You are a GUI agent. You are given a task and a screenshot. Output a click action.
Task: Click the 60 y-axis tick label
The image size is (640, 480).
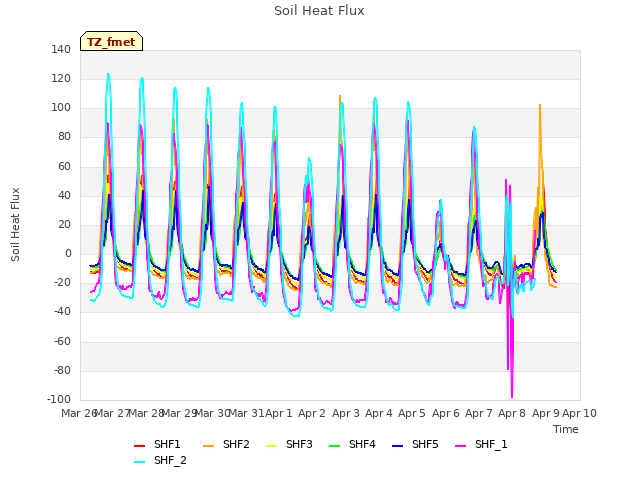click(64, 166)
